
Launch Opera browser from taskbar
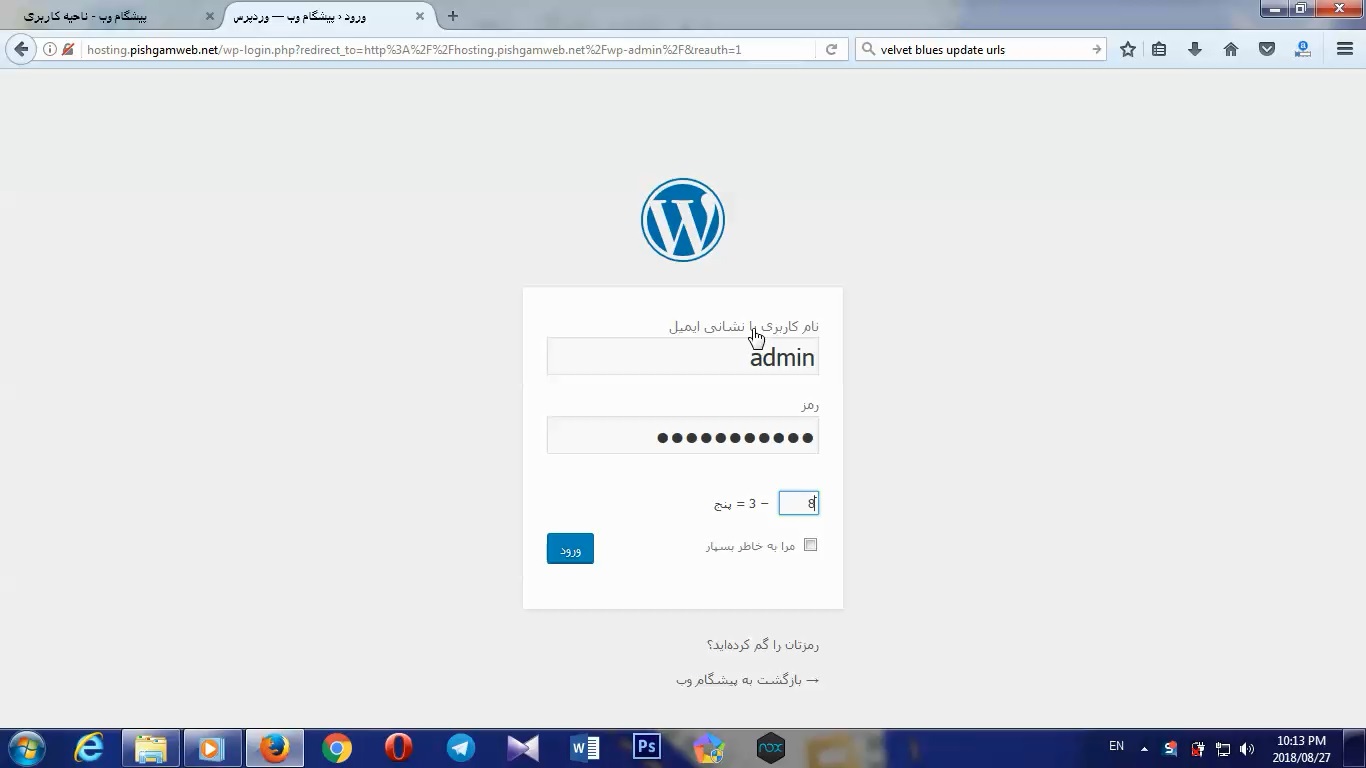(399, 748)
